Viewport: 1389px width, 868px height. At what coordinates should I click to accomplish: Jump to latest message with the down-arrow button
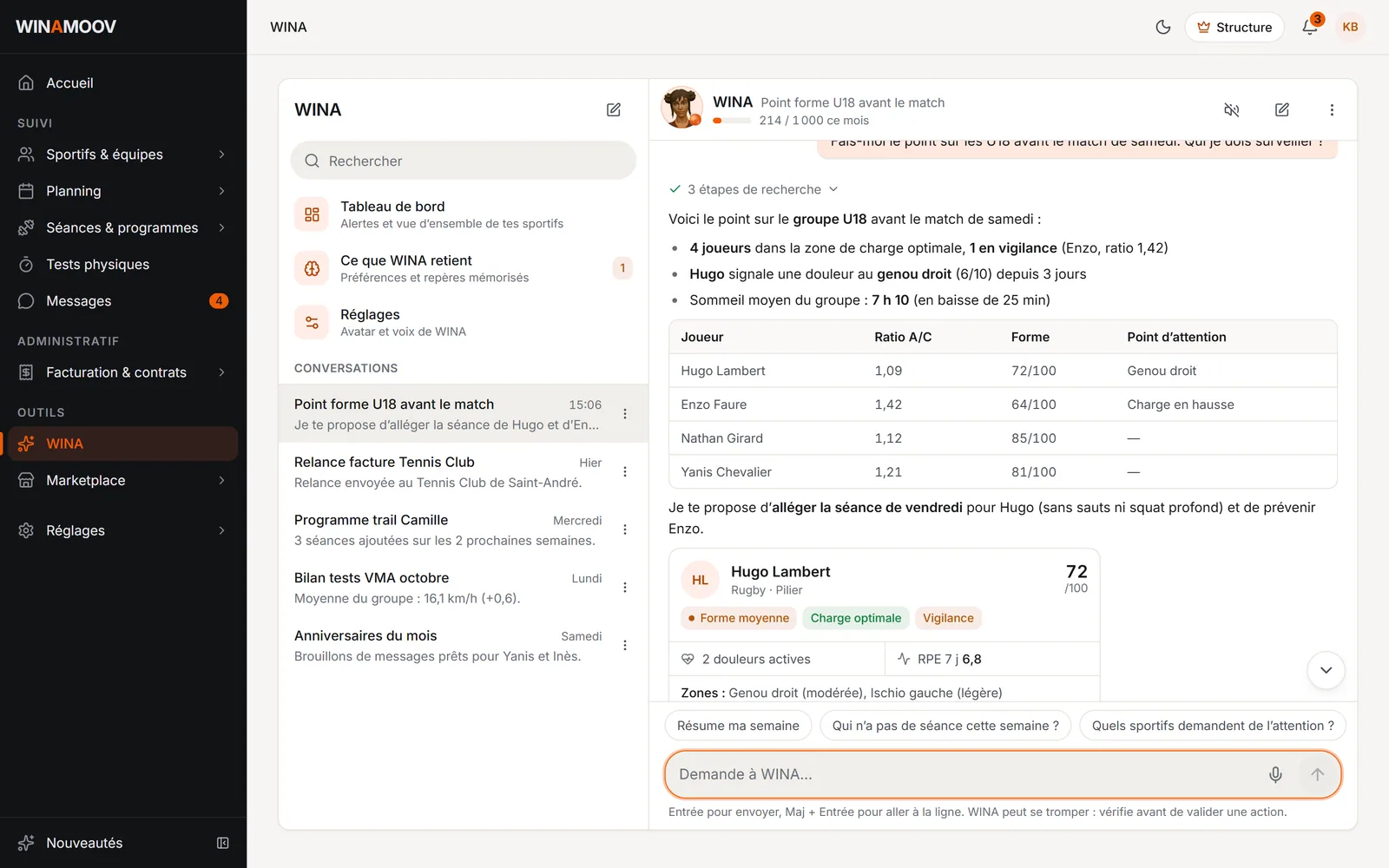1326,670
